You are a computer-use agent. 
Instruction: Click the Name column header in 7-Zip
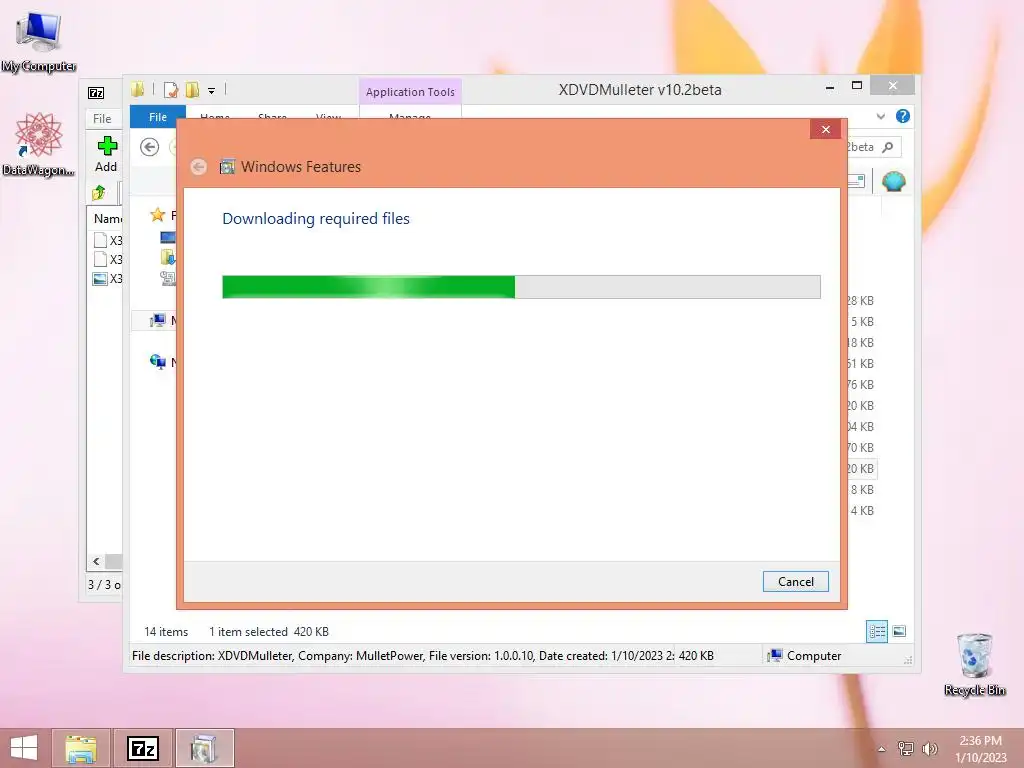tap(108, 219)
